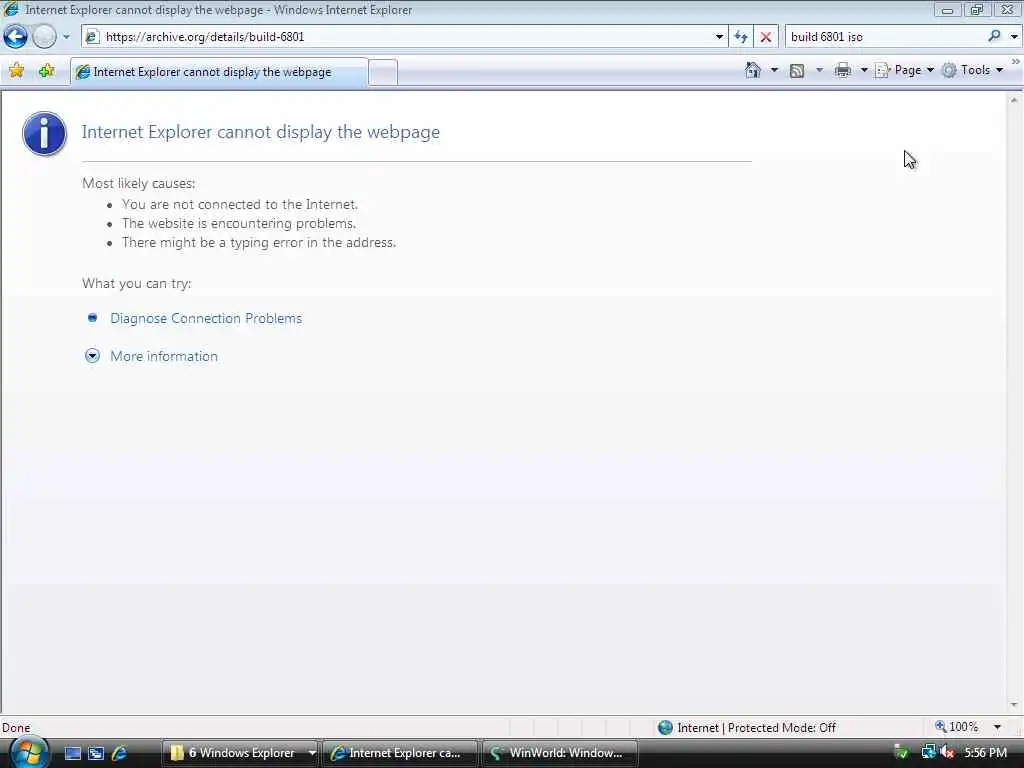
Task: Click the RSS Feeds toolbar icon
Action: [797, 71]
